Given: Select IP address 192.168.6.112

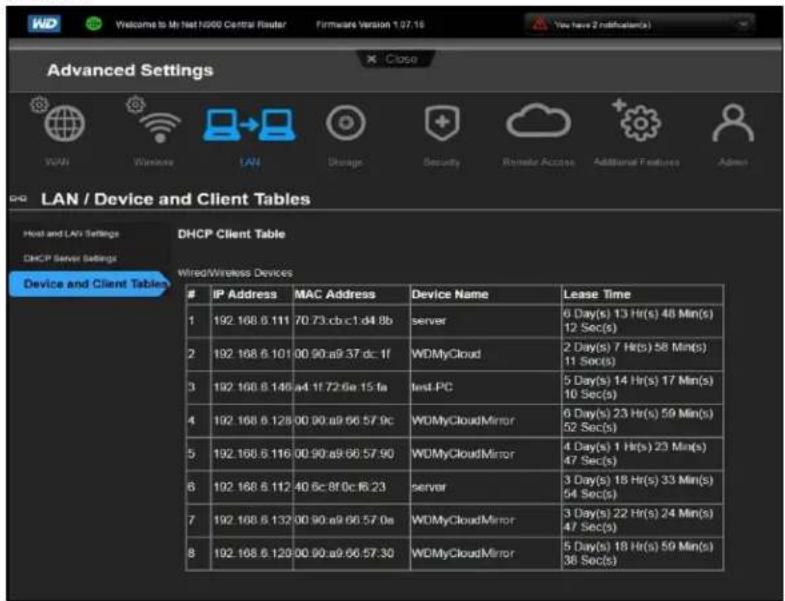Looking at the screenshot, I should [x=252, y=487].
